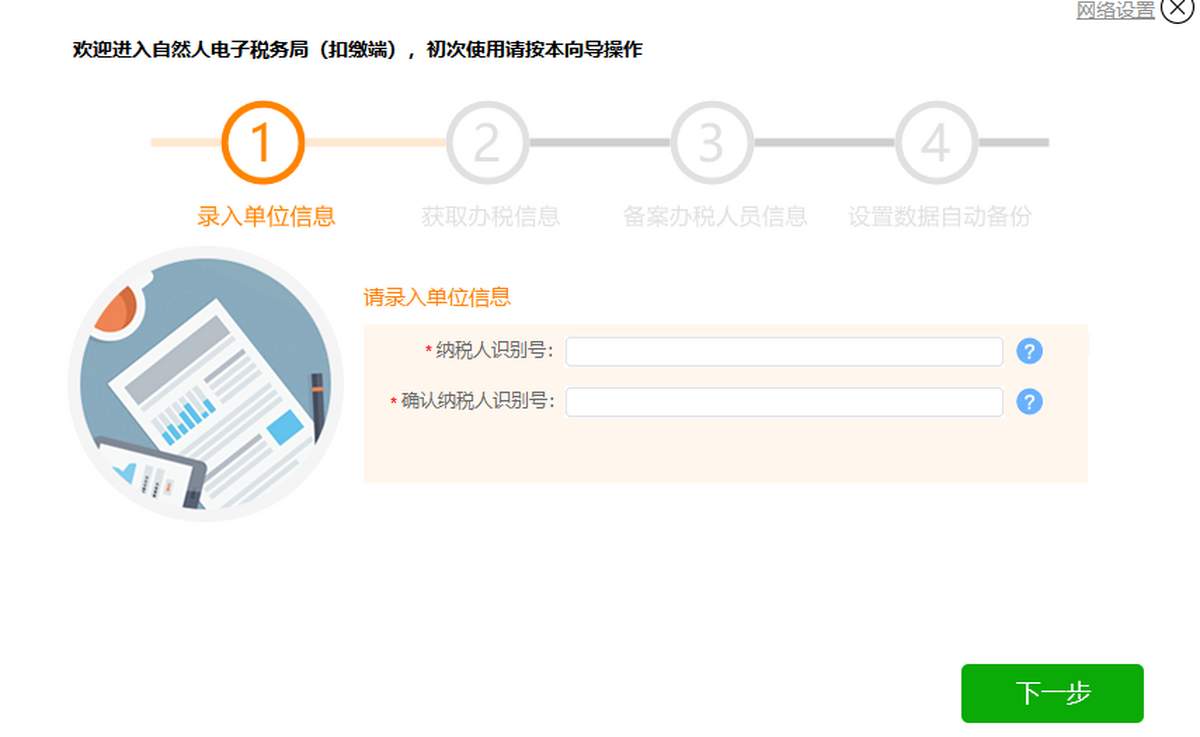Viewport: 1200px width, 737px height.
Task: Click the 请录入单位信息 heading
Action: pyautogui.click(x=437, y=297)
